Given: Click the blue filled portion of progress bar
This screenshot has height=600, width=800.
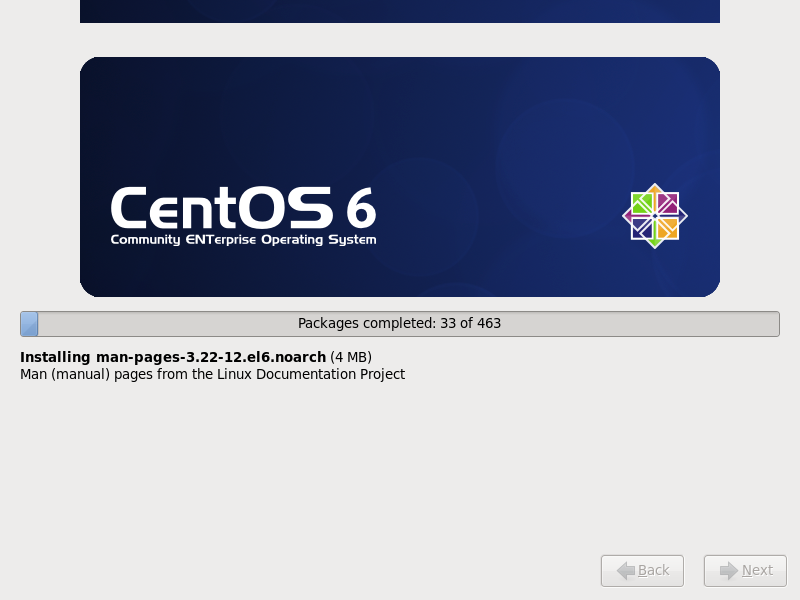Looking at the screenshot, I should click(29, 324).
